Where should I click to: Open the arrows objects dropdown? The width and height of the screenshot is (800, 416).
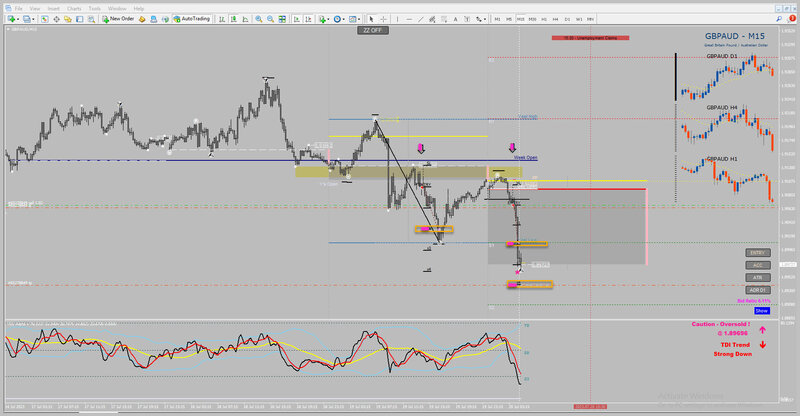click(480, 19)
